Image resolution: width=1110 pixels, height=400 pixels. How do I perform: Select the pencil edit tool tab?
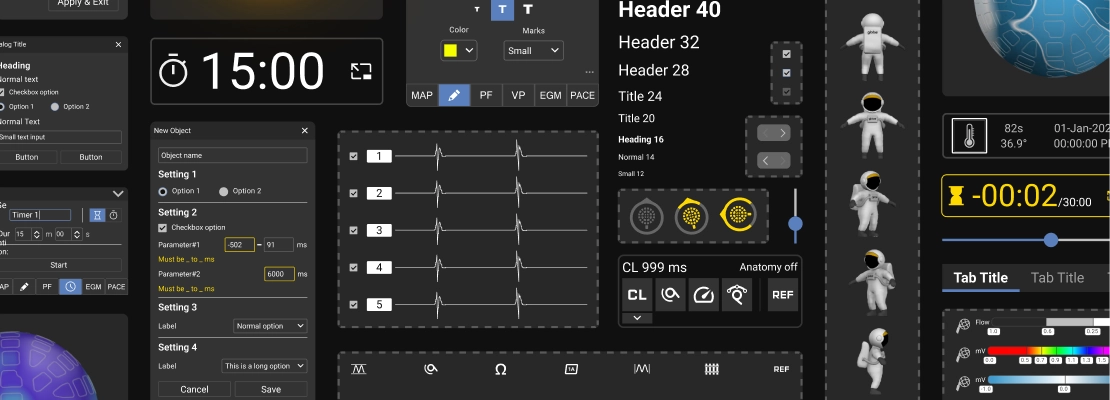[454, 95]
